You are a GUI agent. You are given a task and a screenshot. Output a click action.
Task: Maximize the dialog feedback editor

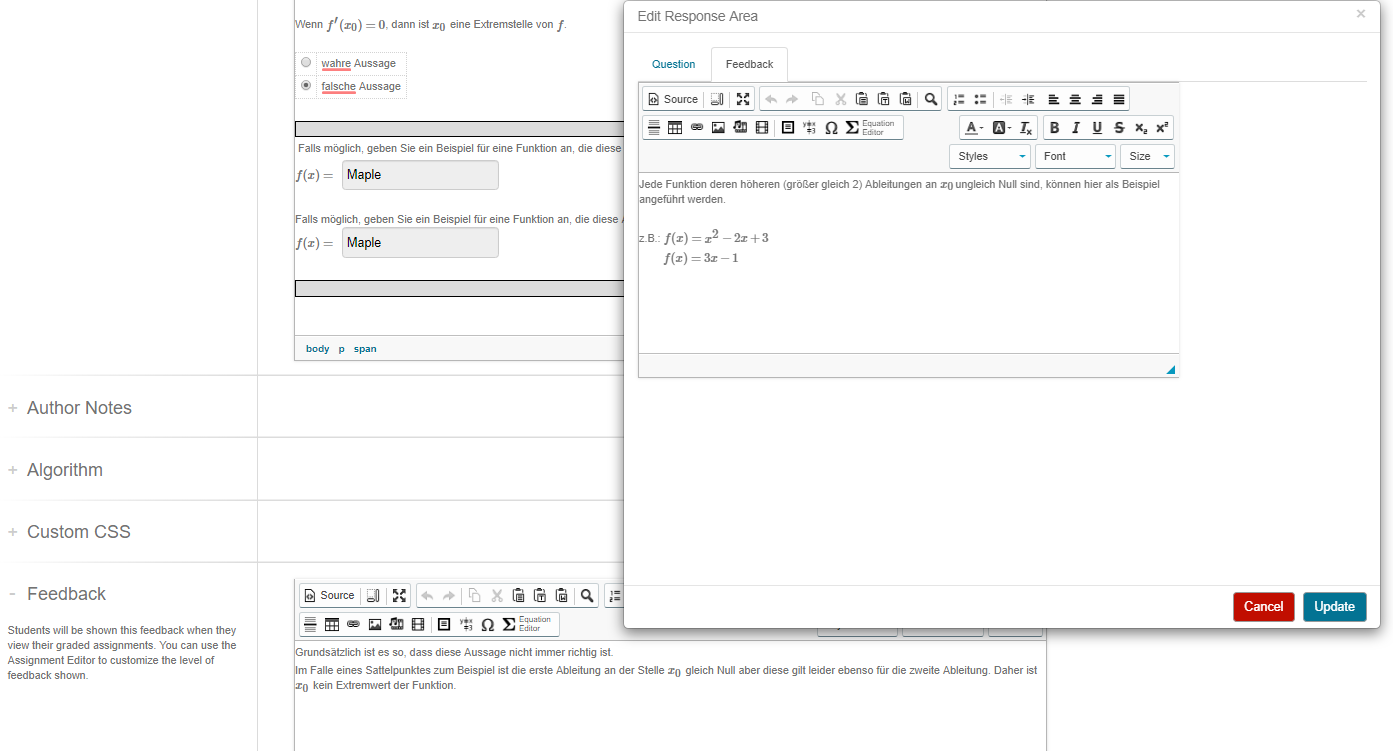point(743,99)
